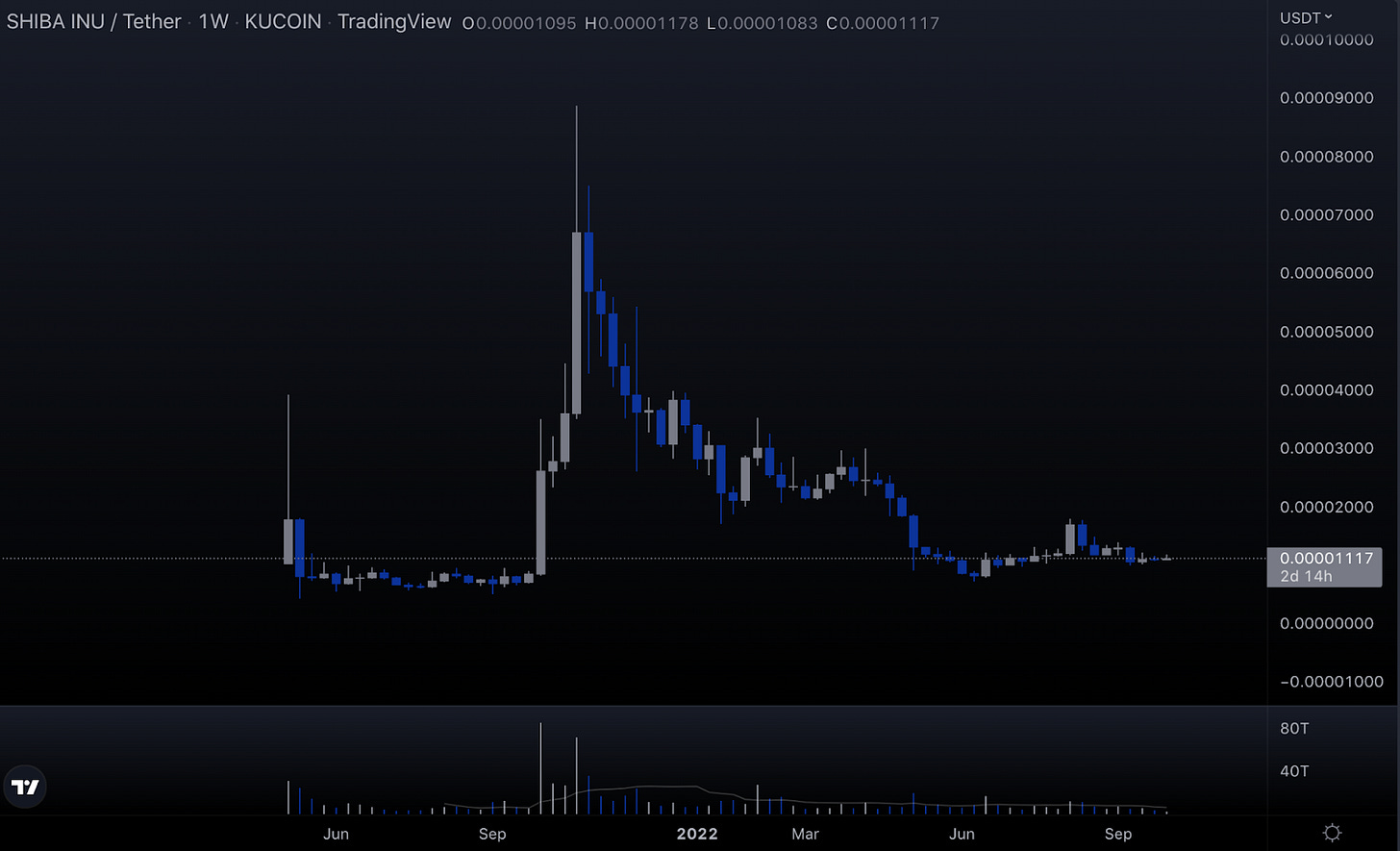Click the current price label 0.00001117

[x=1324, y=567]
